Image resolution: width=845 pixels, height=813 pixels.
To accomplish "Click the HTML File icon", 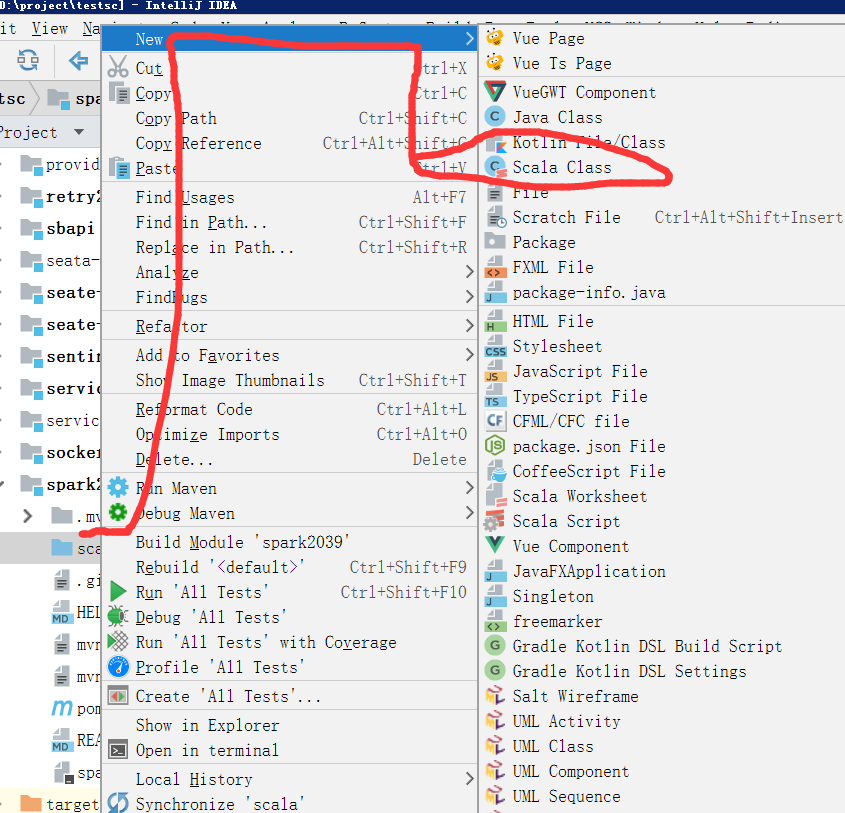I will (x=495, y=321).
